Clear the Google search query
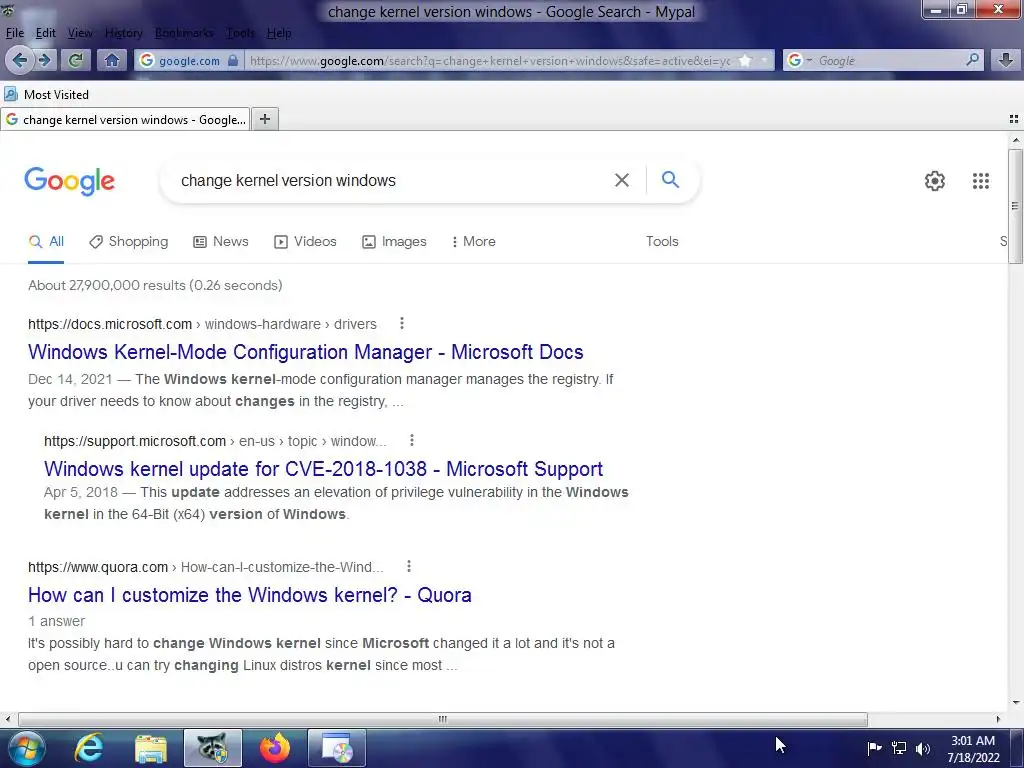The height and width of the screenshot is (768, 1024). (622, 180)
